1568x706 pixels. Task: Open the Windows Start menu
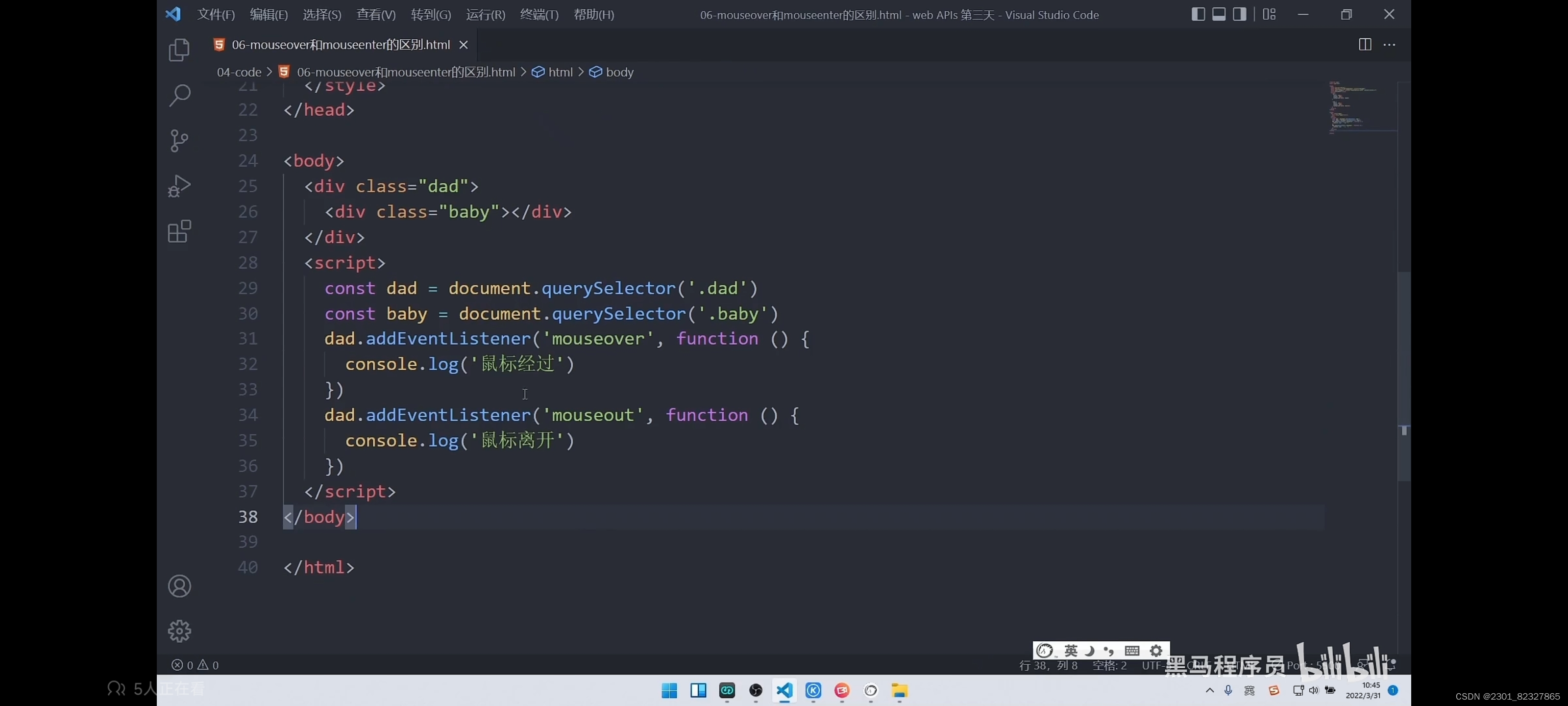tap(669, 690)
